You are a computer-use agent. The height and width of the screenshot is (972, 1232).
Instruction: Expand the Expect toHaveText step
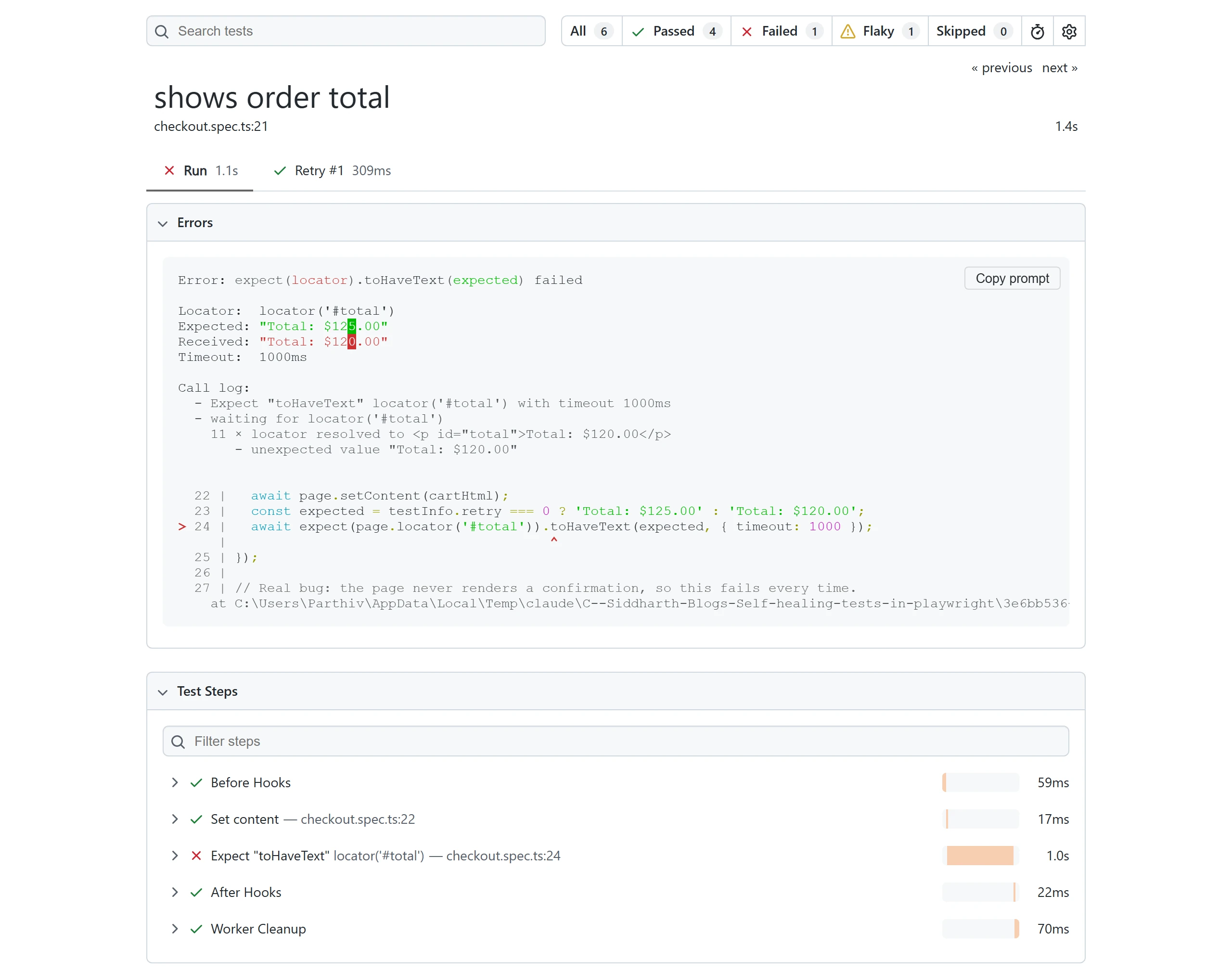175,856
